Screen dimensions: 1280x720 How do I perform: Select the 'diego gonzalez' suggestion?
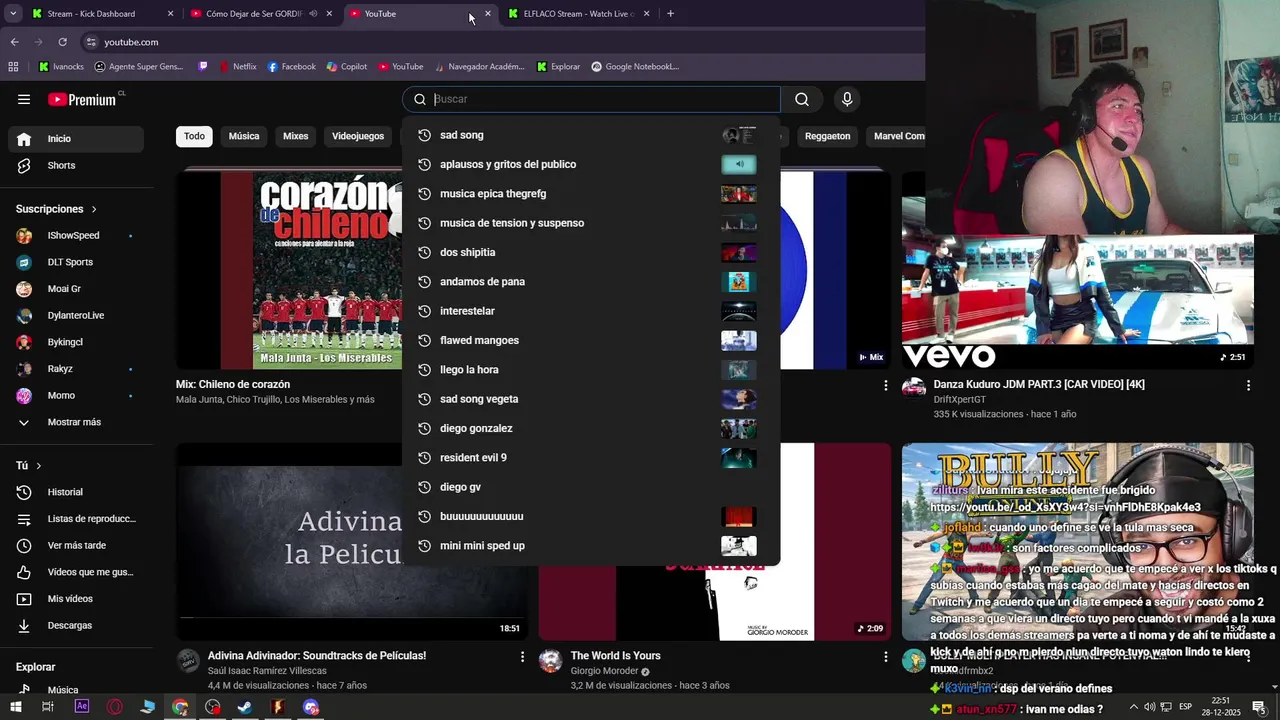591,428
